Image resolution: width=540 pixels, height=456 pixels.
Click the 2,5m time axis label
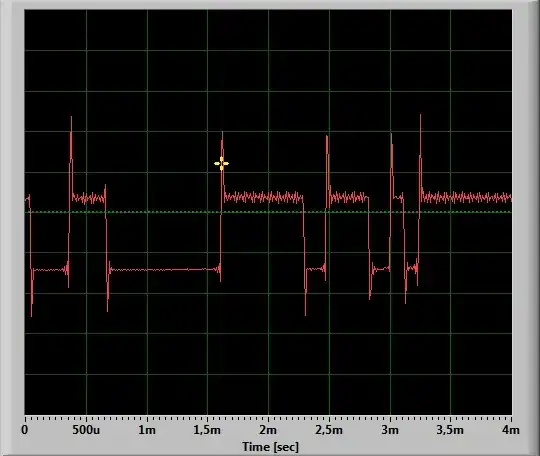pos(329,430)
